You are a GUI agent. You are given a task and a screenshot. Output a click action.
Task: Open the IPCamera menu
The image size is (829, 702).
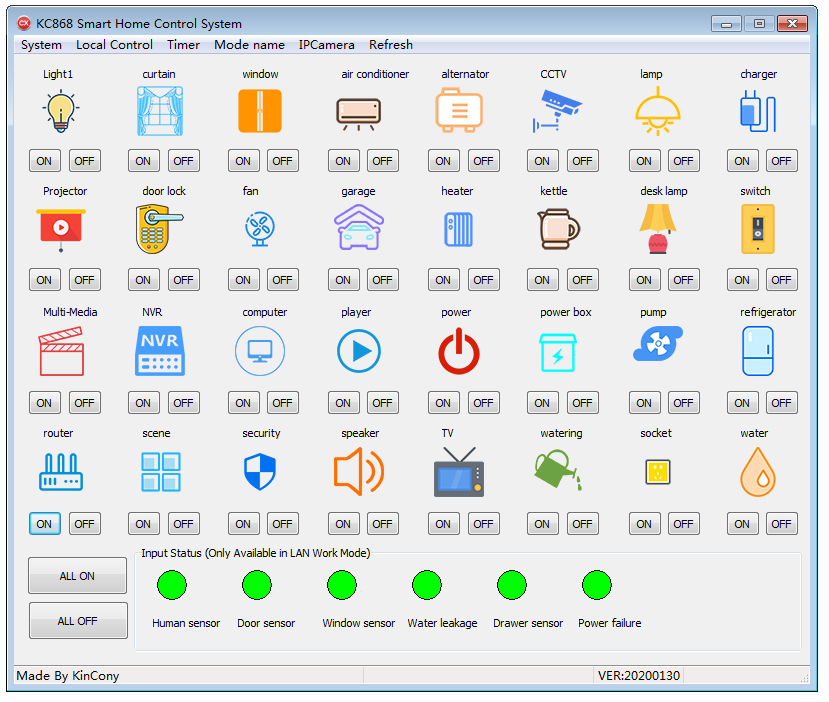pyautogui.click(x=326, y=45)
